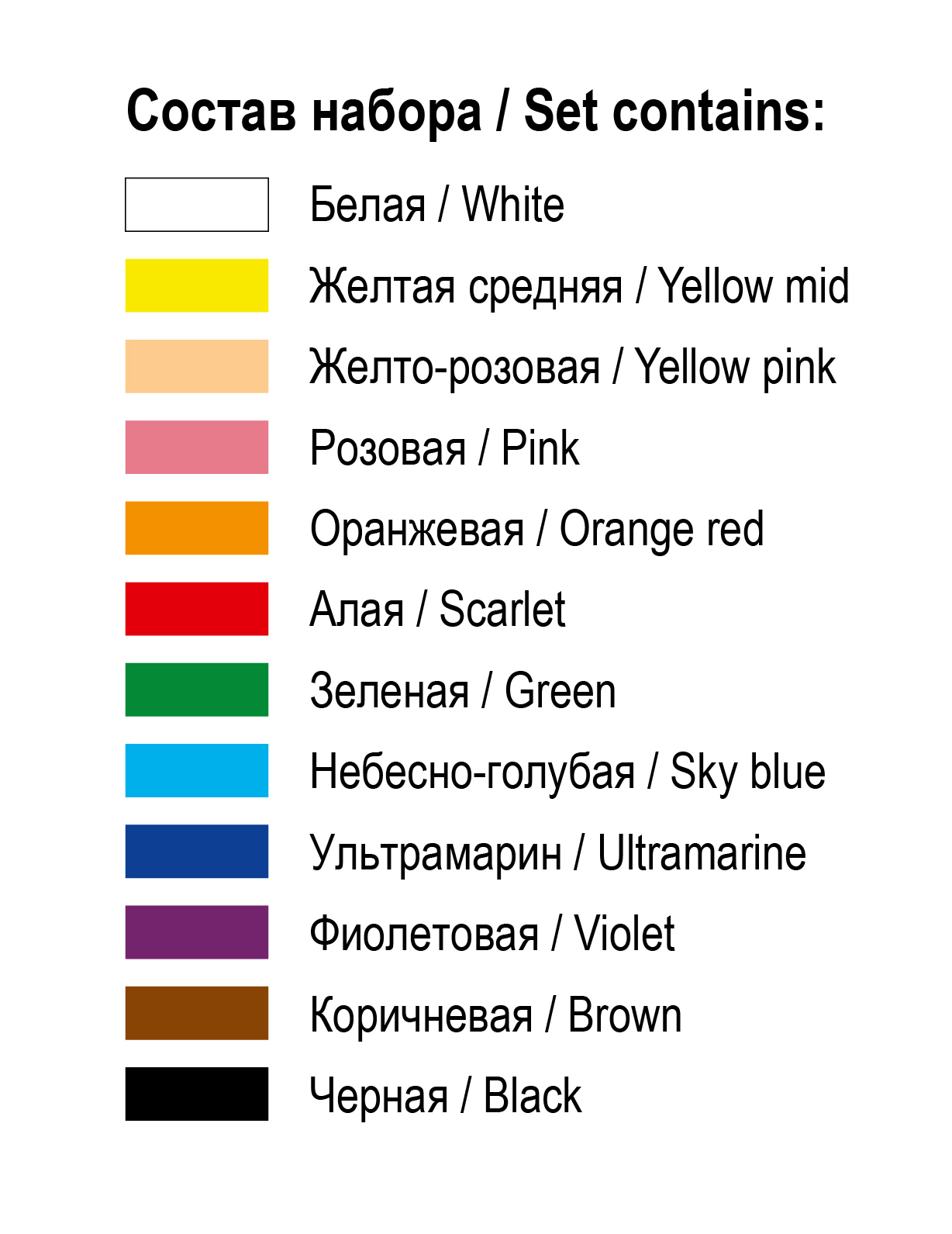Select the "Ультрамарин / Ultramarine" text
952x1234 pixels.
coord(557,853)
